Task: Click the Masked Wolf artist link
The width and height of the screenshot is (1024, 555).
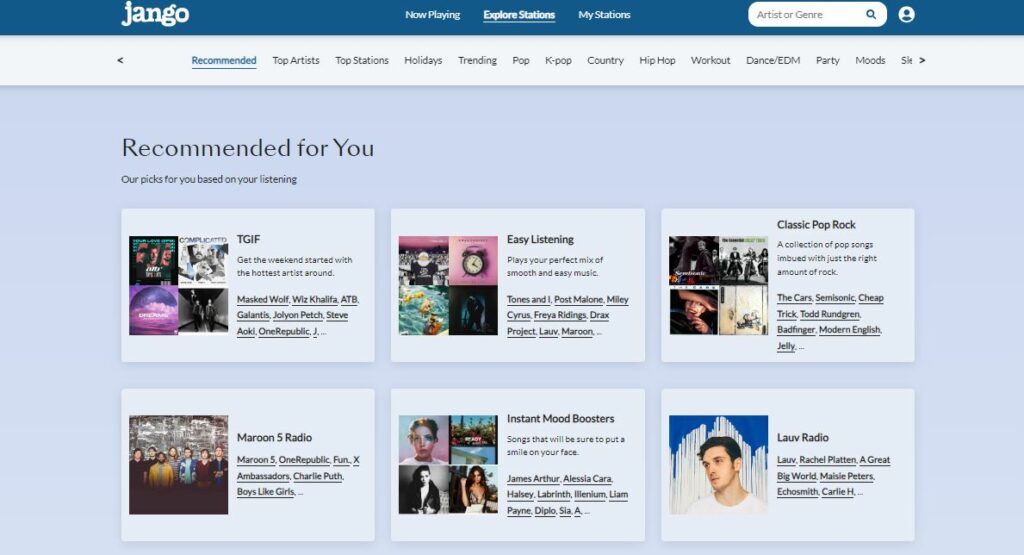Action: coord(263,299)
